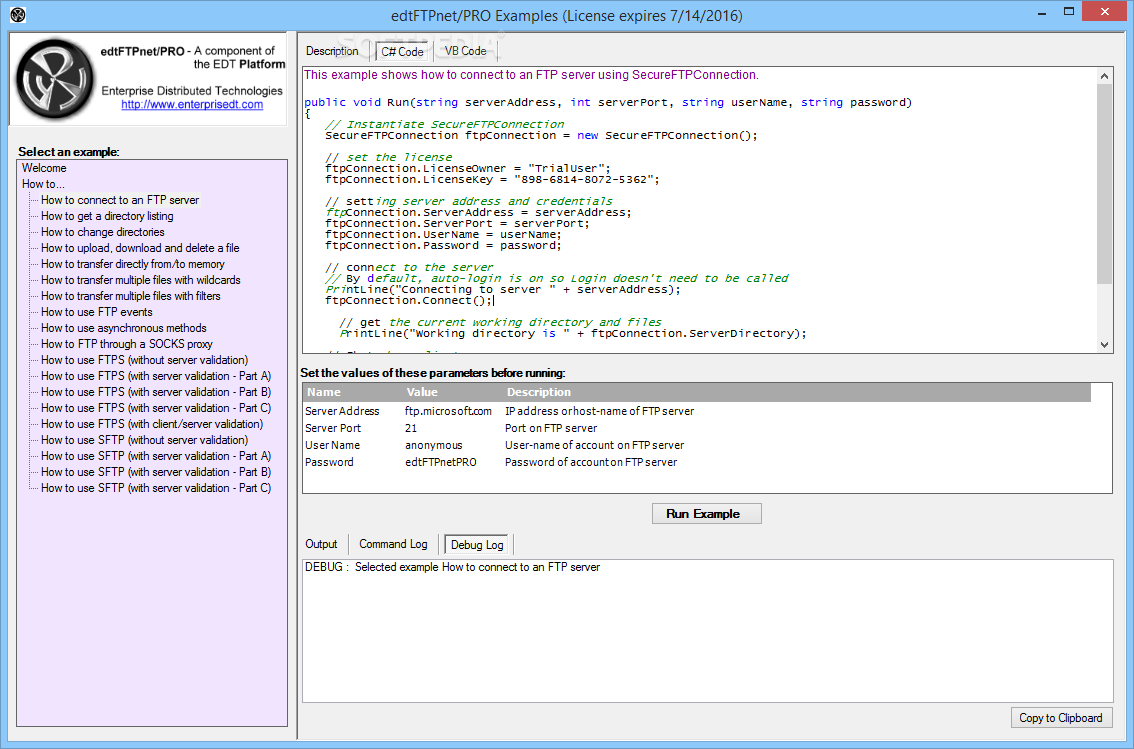Click the User Name parameter name
Image resolution: width=1134 pixels, height=749 pixels.
[333, 445]
